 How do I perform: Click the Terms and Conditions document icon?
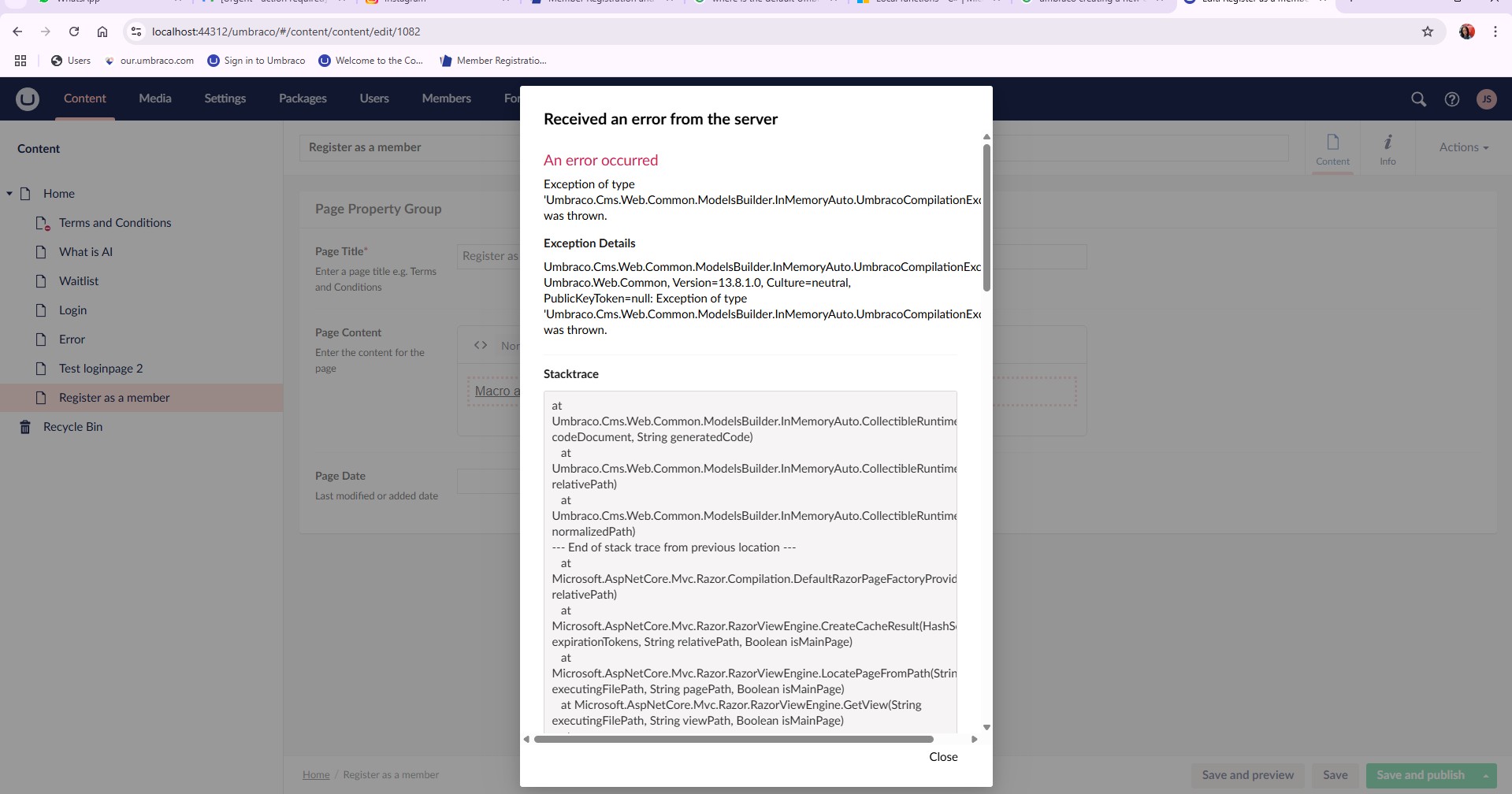click(43, 223)
